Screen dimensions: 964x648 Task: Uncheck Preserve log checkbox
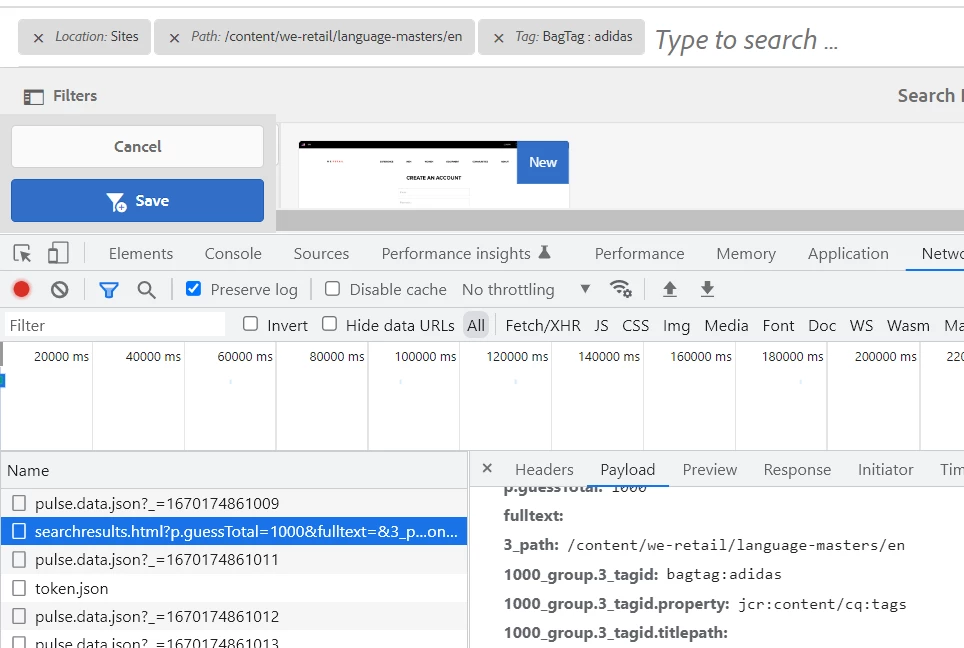[193, 288]
